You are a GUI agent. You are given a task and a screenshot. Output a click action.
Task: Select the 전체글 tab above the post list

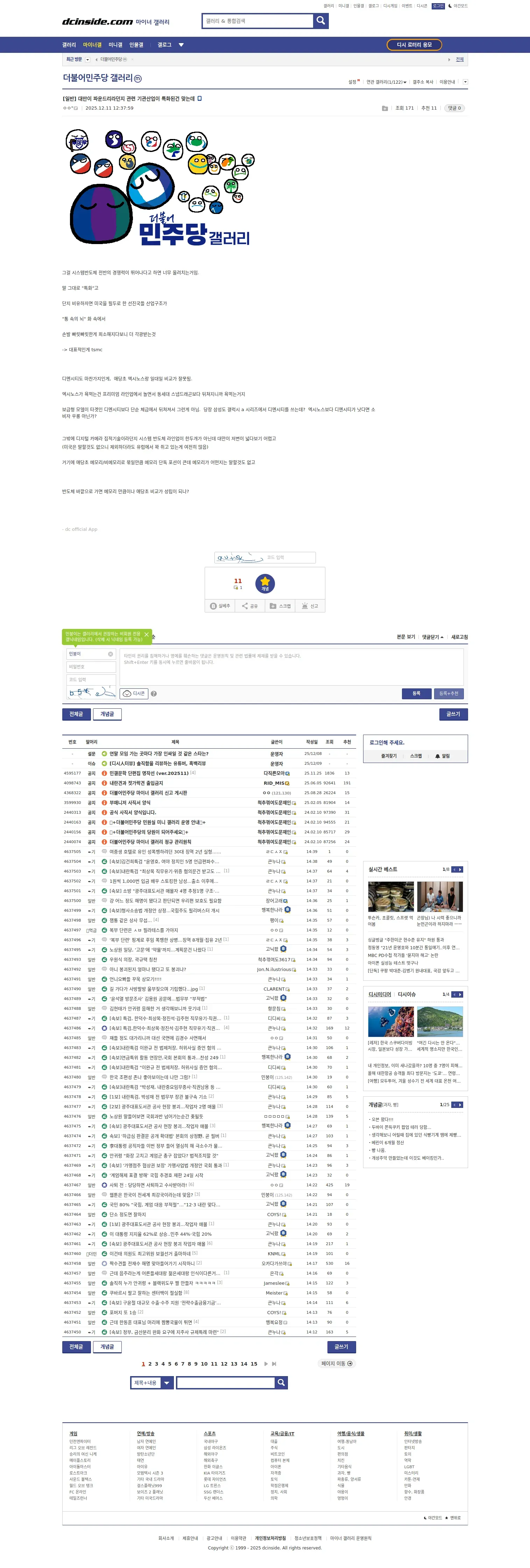point(76,715)
